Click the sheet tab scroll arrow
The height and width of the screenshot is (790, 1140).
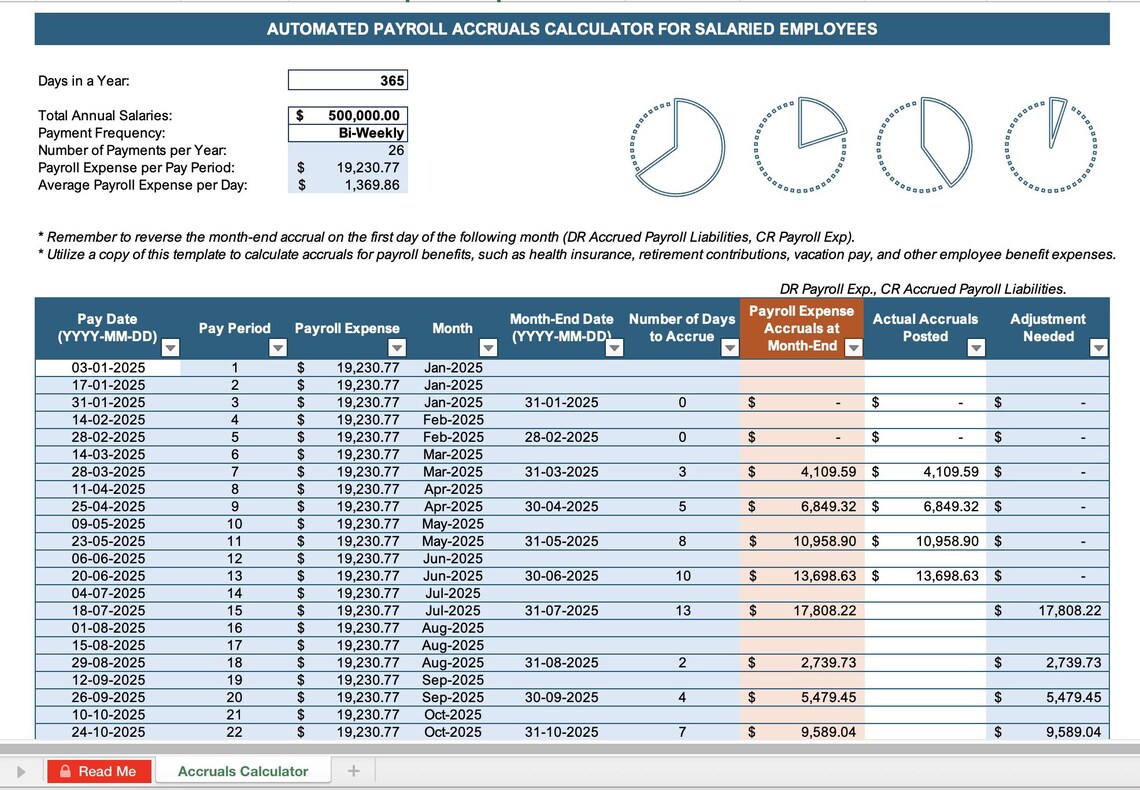20,772
